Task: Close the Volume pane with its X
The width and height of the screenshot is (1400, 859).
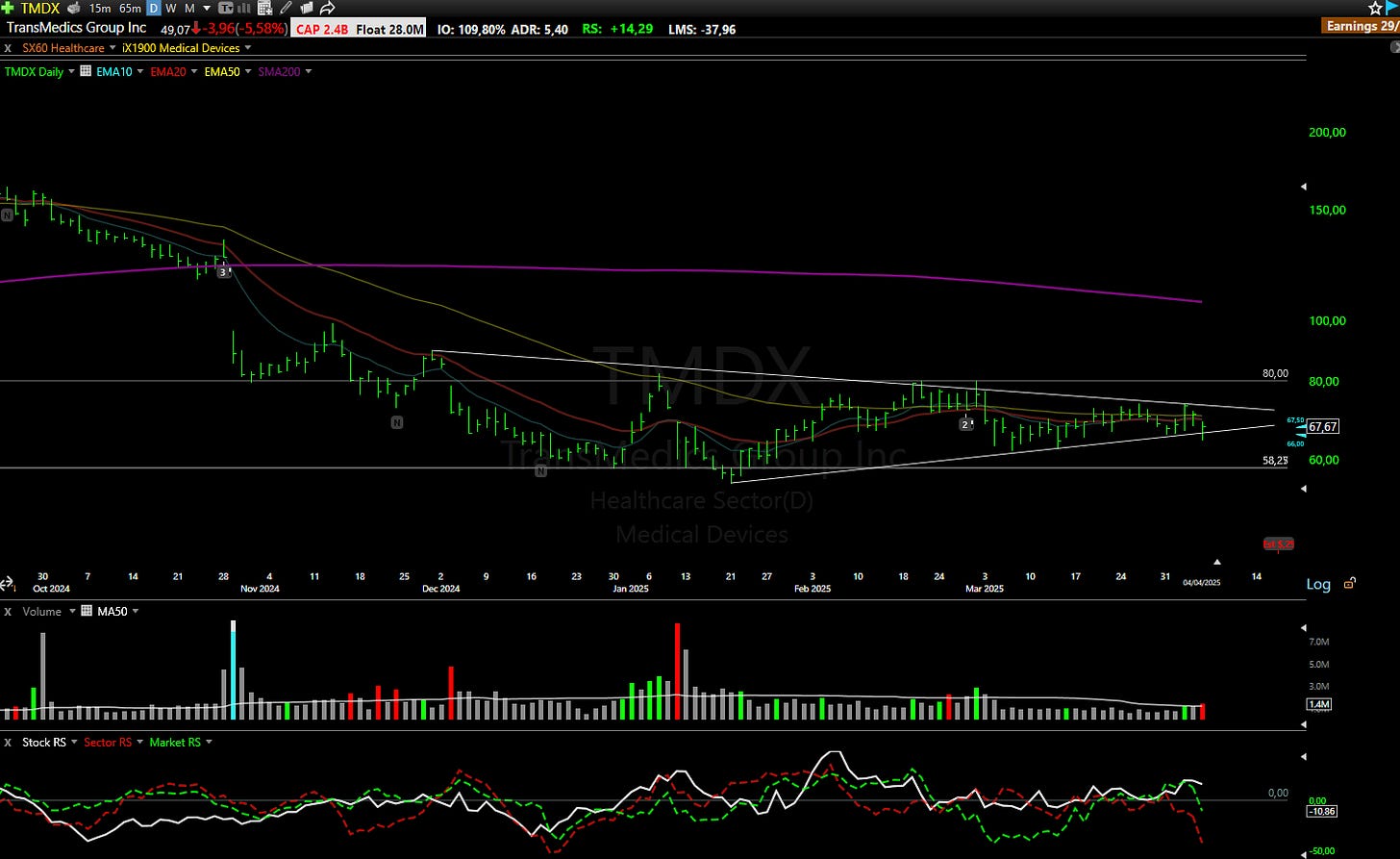Action: (9, 612)
